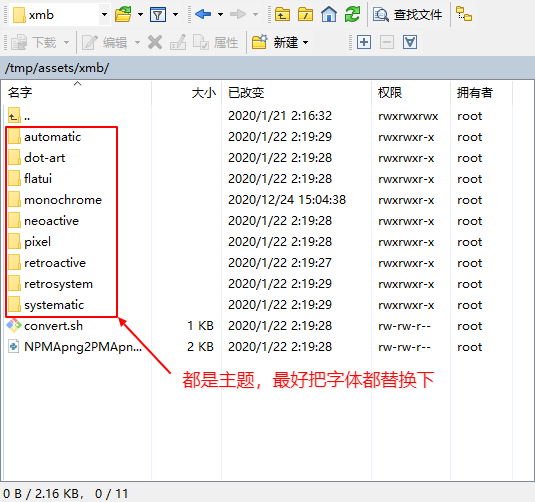Go to the parent directory icon
This screenshot has height=502, width=535.
[282, 15]
